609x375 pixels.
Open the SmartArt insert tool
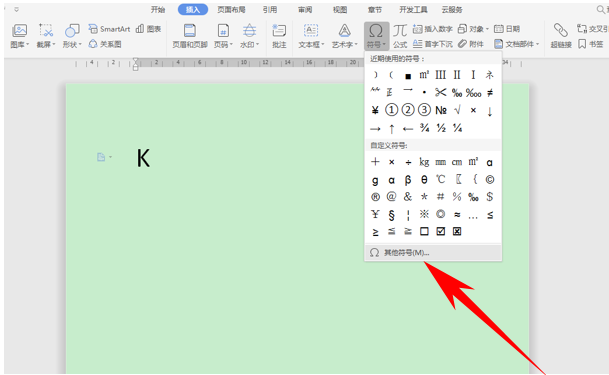[x=109, y=29]
